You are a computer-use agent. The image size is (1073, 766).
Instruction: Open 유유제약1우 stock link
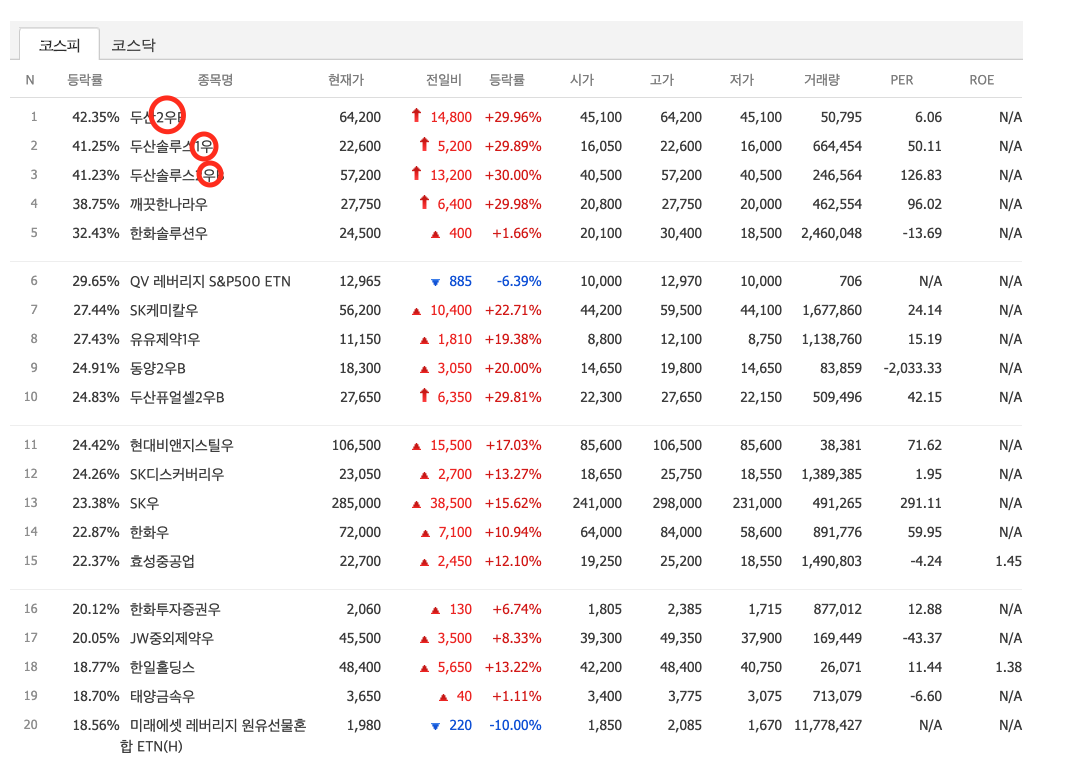point(165,339)
